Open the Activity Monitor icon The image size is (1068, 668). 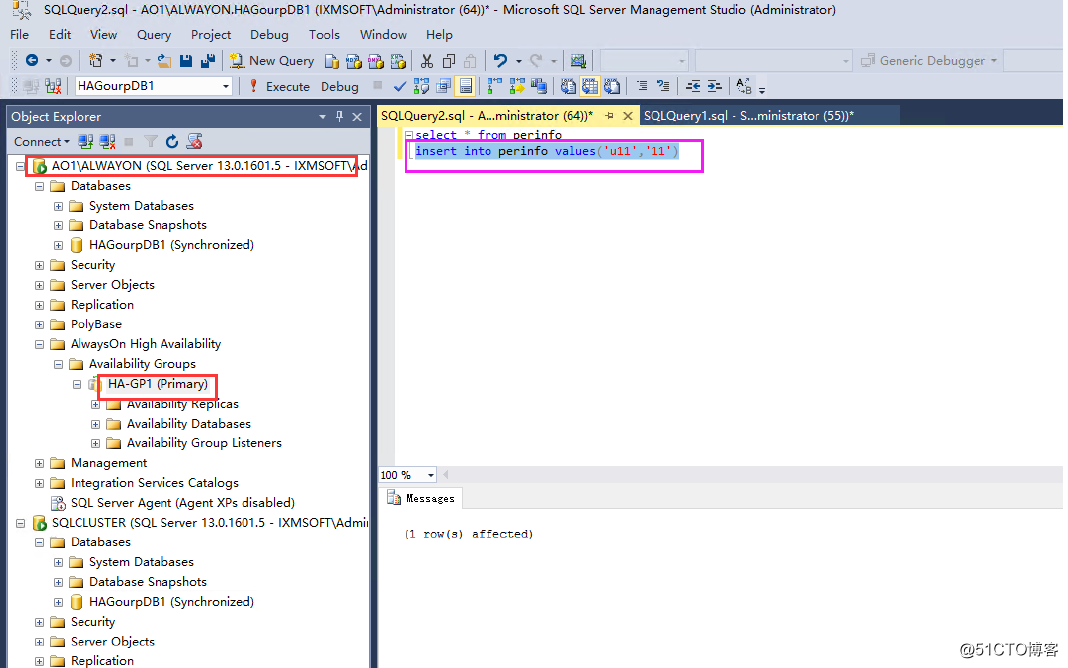pos(578,61)
